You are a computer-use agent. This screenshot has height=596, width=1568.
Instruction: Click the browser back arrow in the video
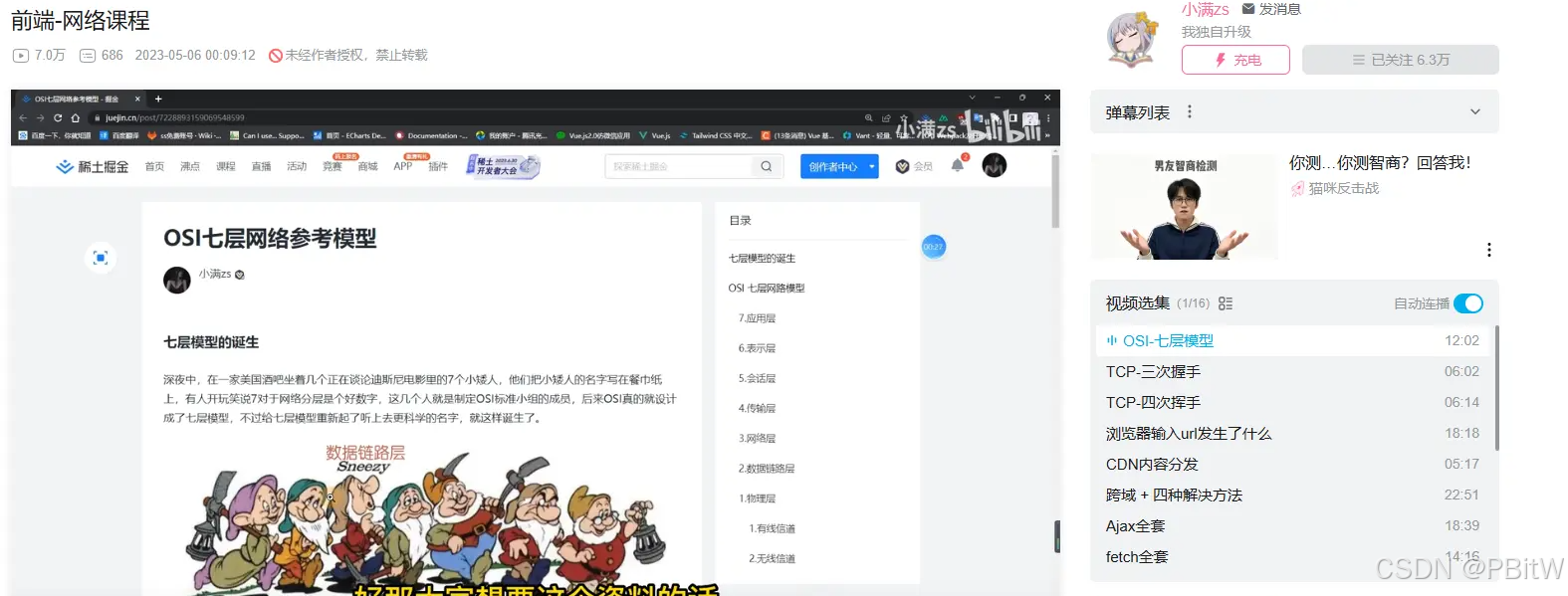tap(24, 117)
